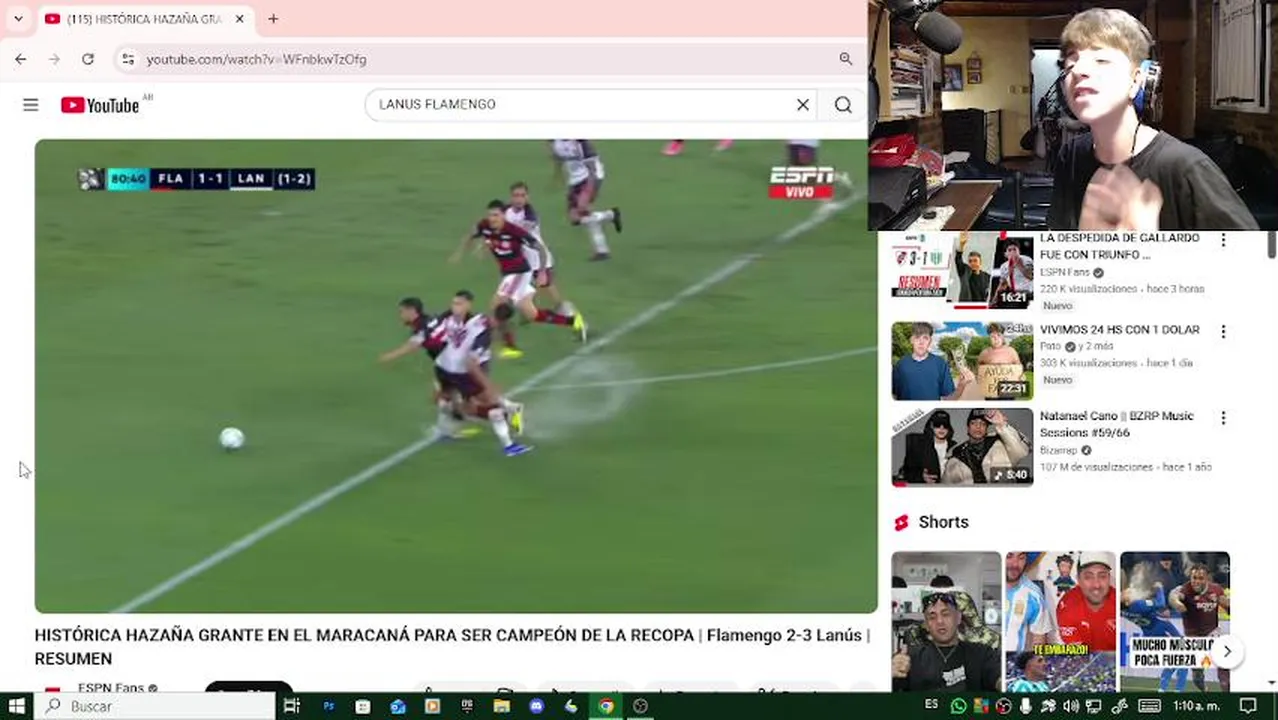
Task: Click the browser back arrow
Action: click(x=21, y=59)
